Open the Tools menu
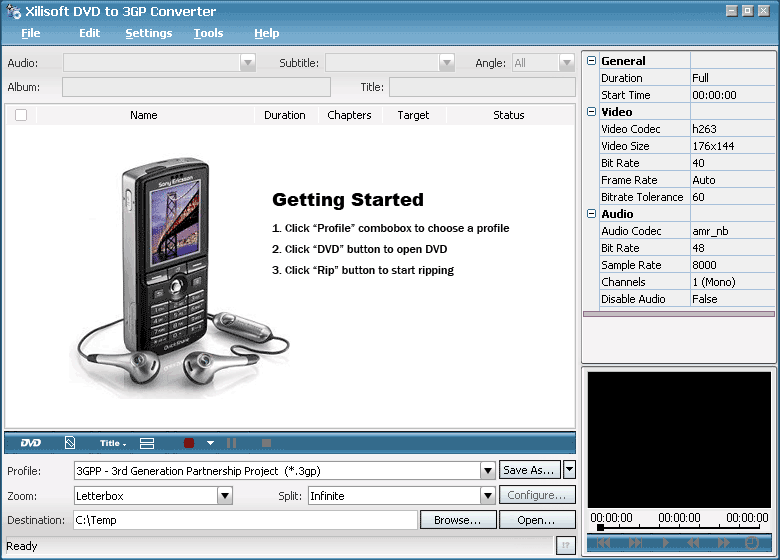 pyautogui.click(x=208, y=33)
